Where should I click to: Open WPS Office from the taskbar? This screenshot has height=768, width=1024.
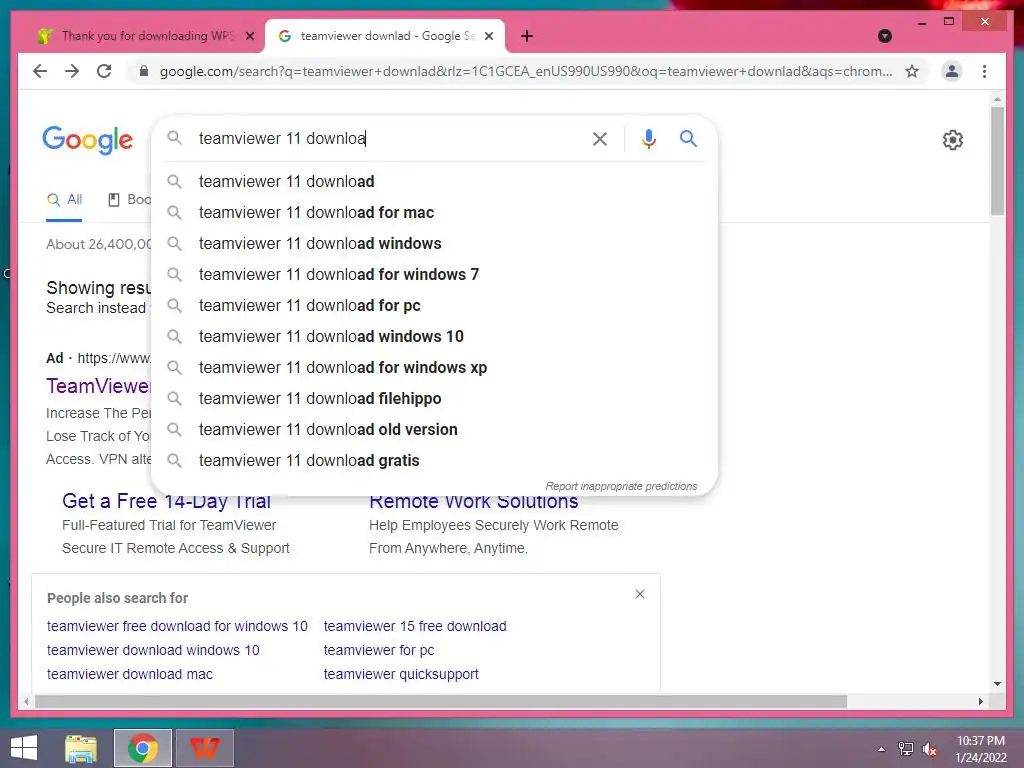204,748
